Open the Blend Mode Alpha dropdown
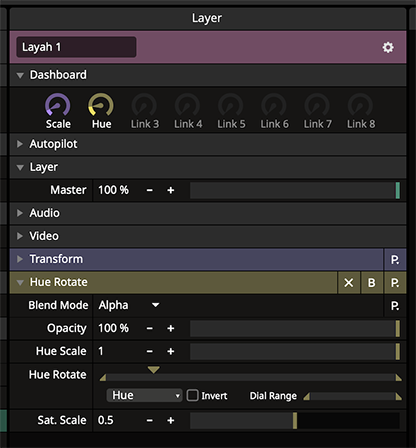The image size is (416, 448). coord(129,305)
